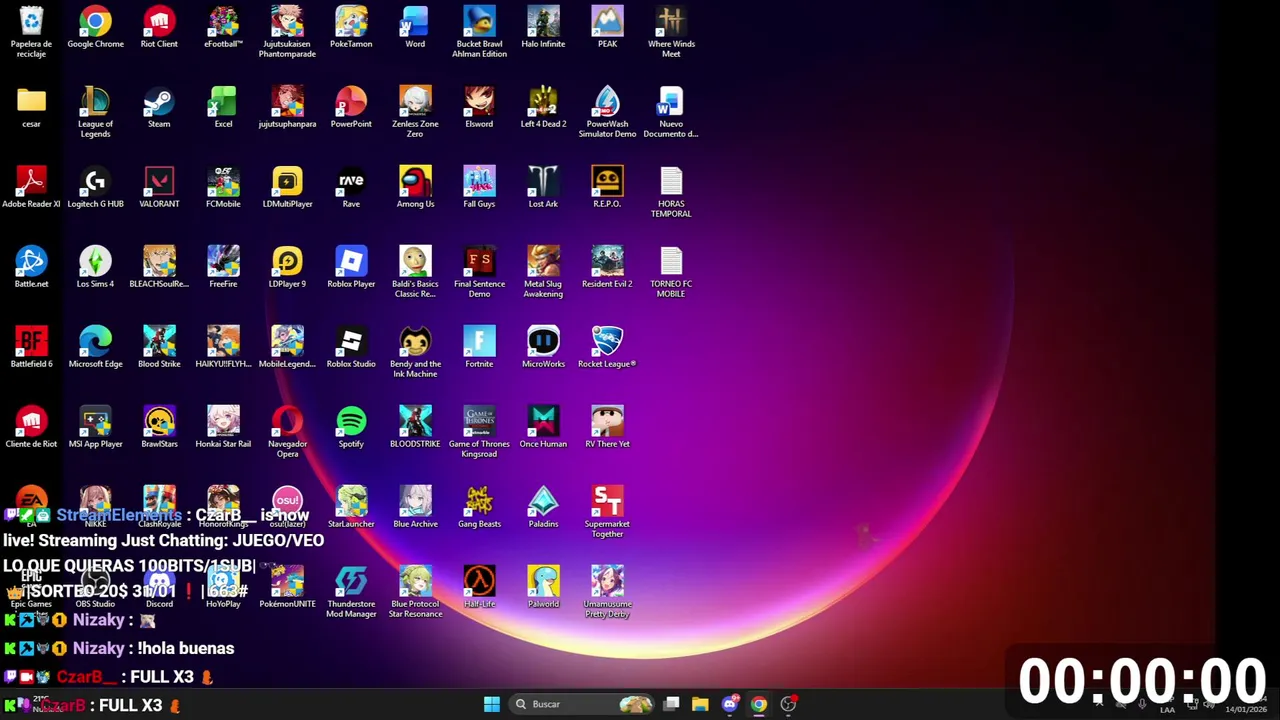Select the Palworld desktop icon
Image resolution: width=1280 pixels, height=720 pixels.
(x=543, y=587)
